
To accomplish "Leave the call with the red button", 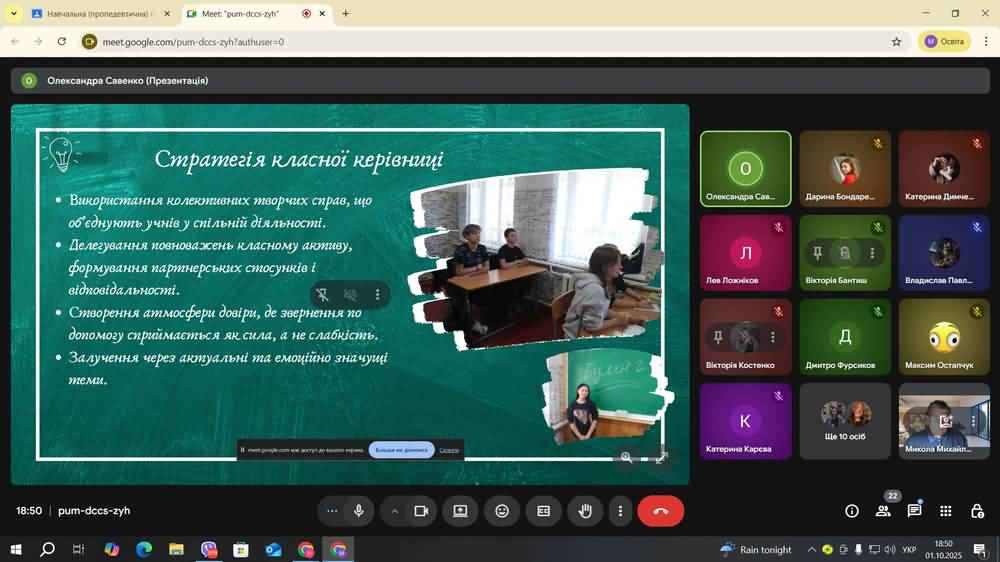I will point(660,511).
